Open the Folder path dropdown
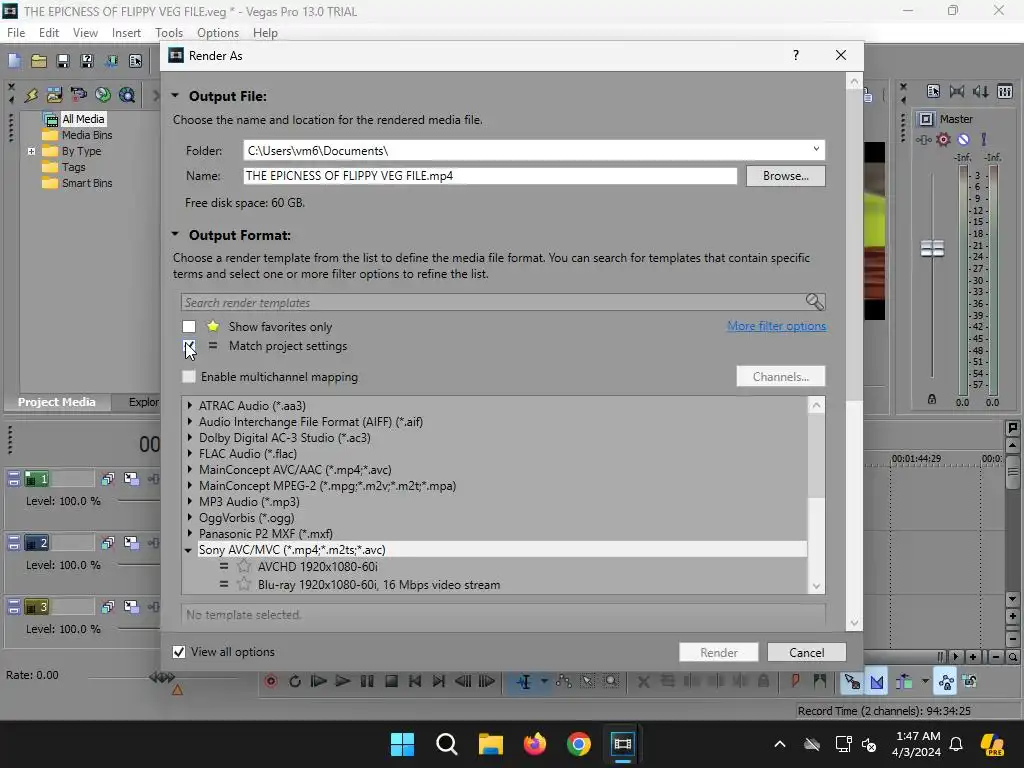 (x=816, y=150)
